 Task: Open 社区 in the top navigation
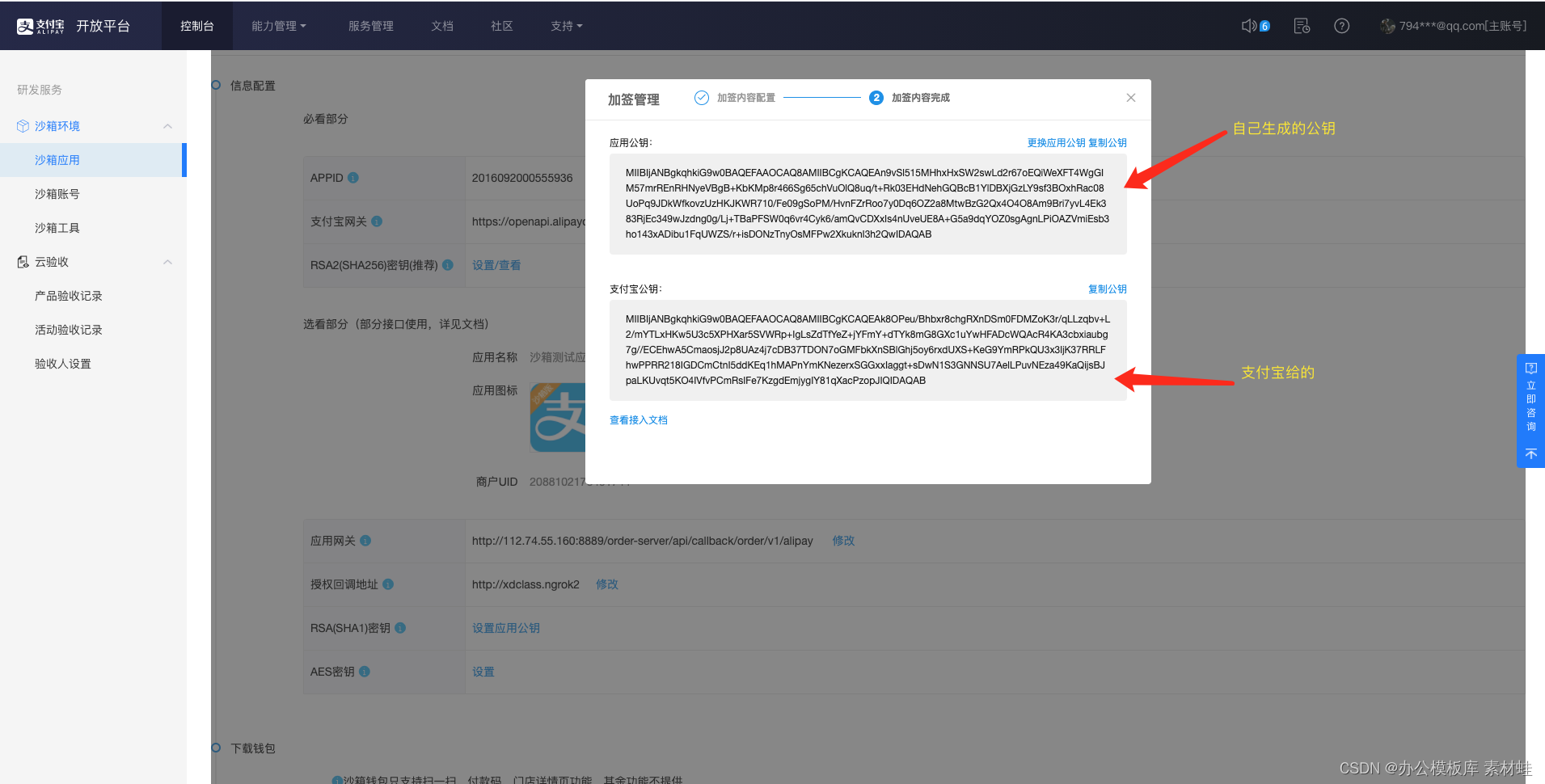[502, 26]
